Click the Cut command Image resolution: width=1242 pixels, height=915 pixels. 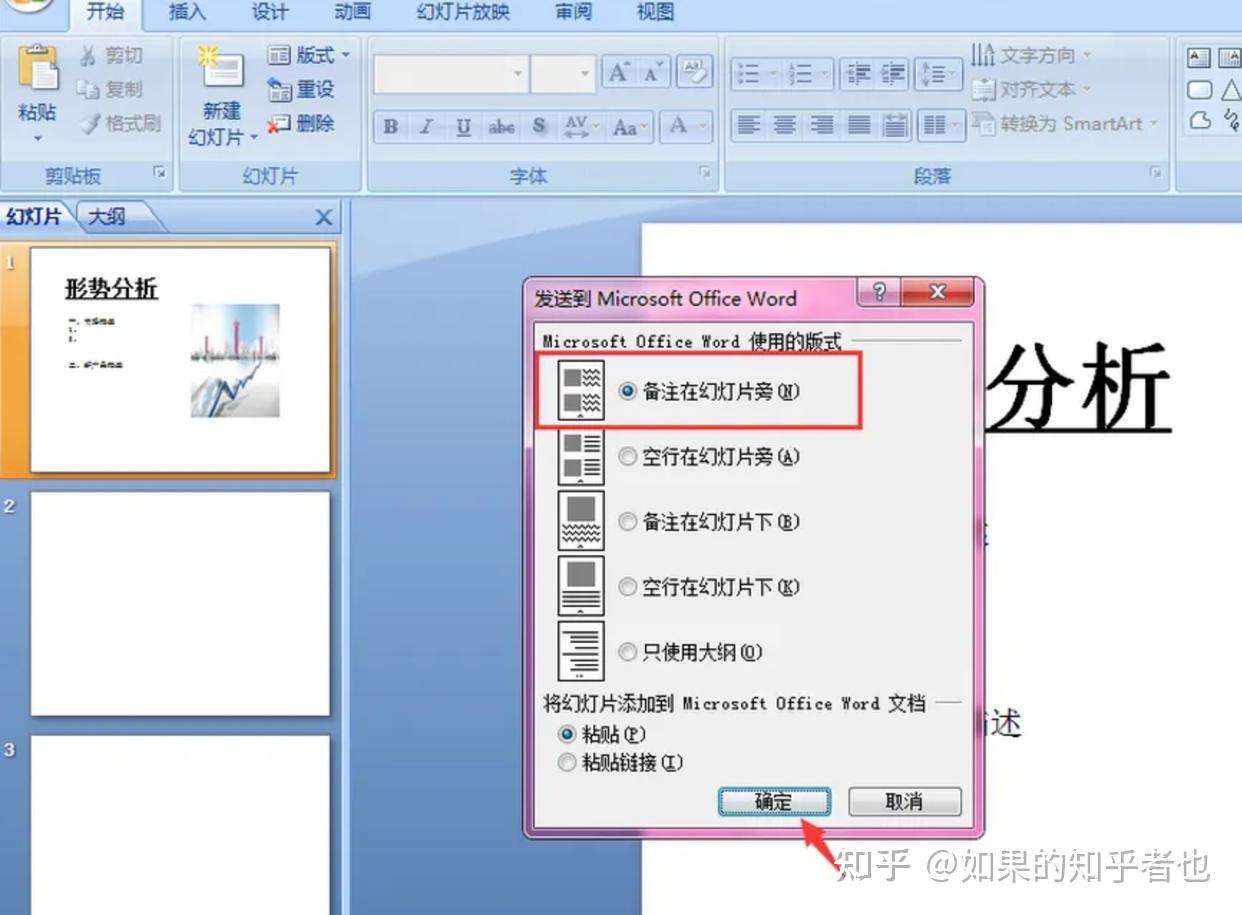[111, 55]
